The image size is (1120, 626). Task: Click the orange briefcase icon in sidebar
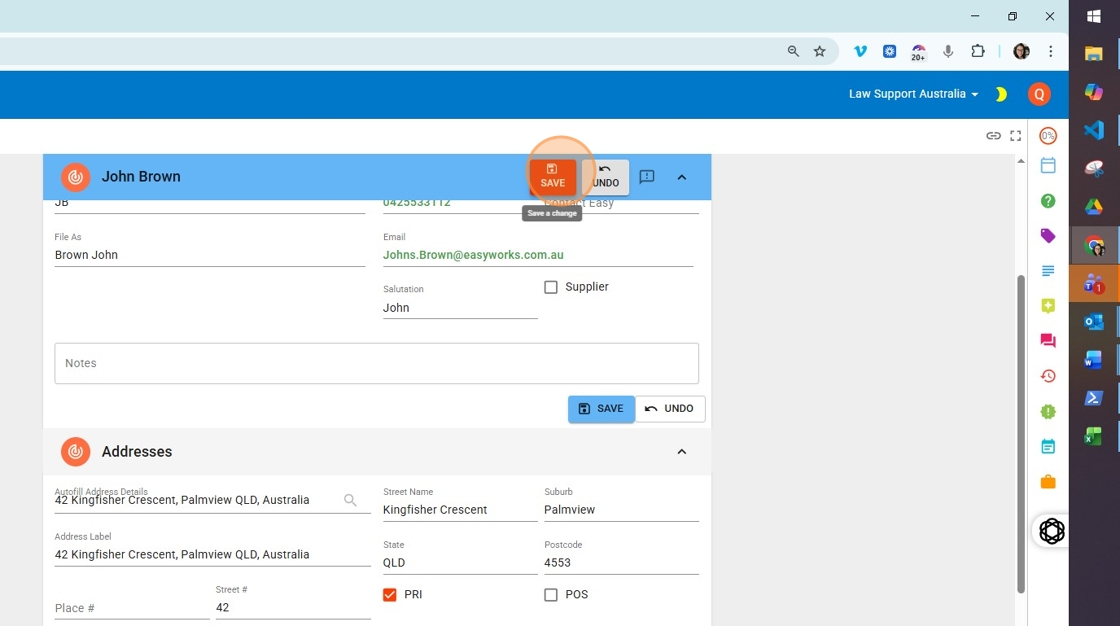[1048, 482]
